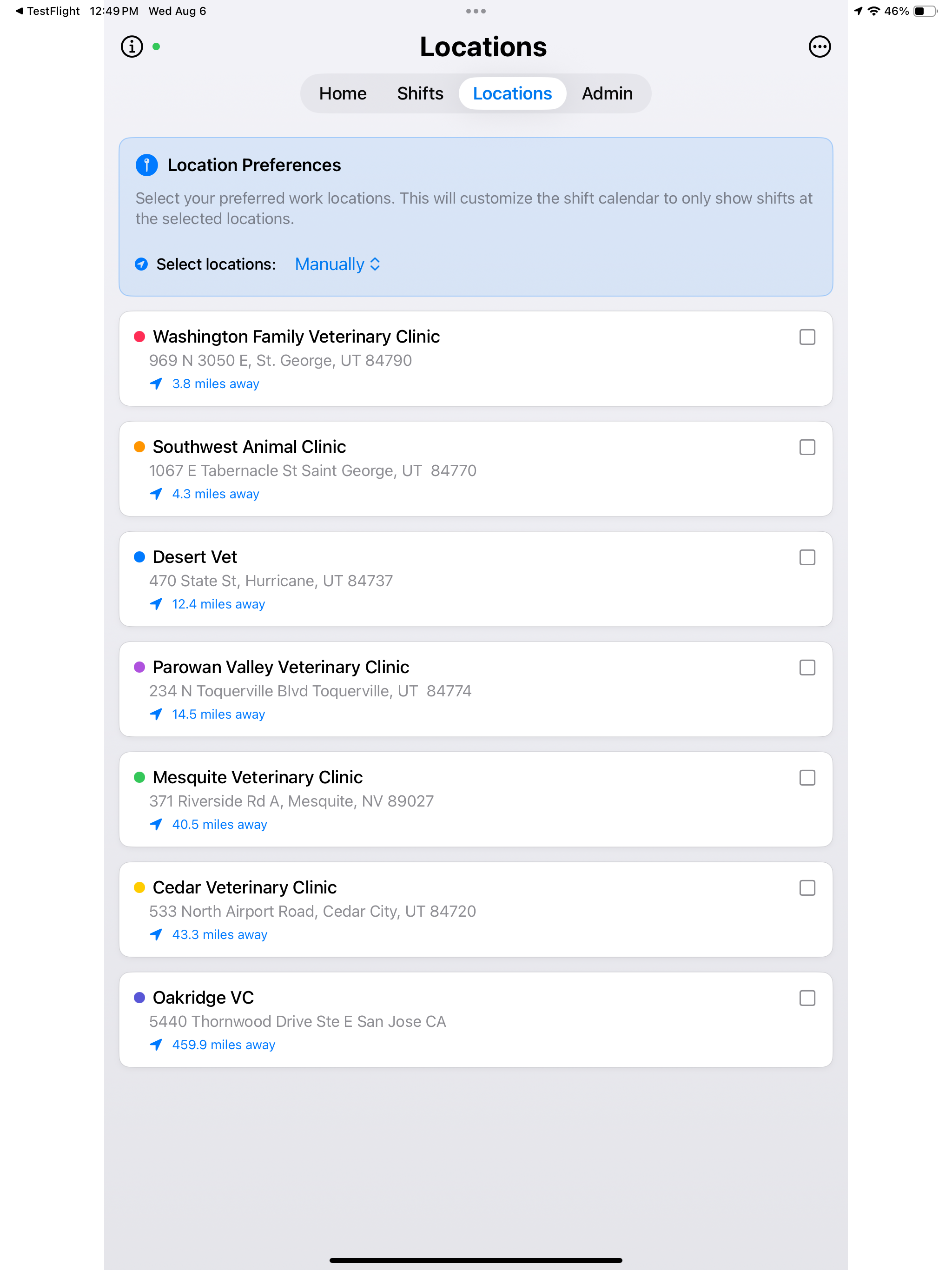The image size is (952, 1270).
Task: Open 4.3 miles away distance link
Action: click(x=215, y=494)
